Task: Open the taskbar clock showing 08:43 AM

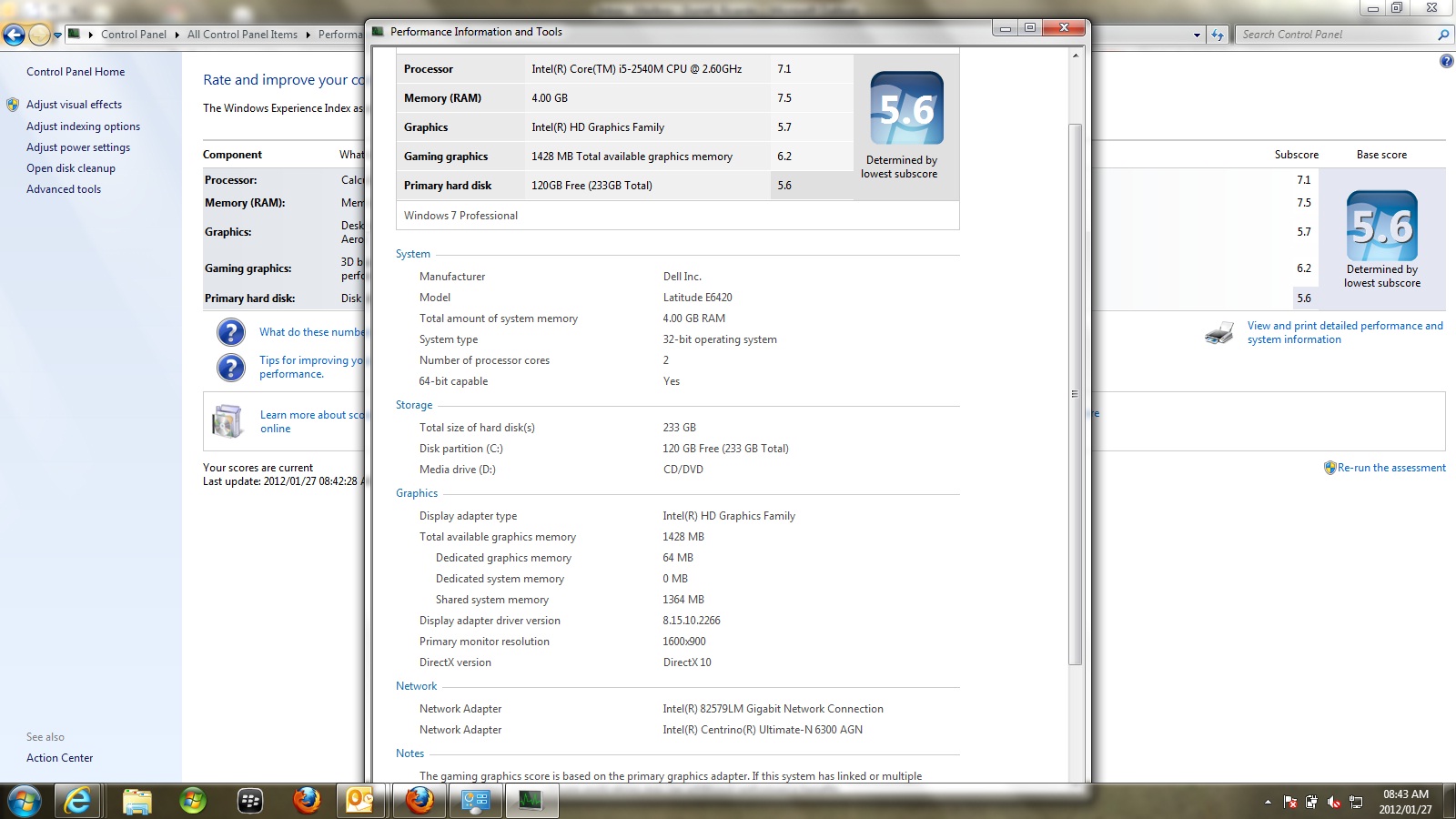Action: tap(1406, 802)
